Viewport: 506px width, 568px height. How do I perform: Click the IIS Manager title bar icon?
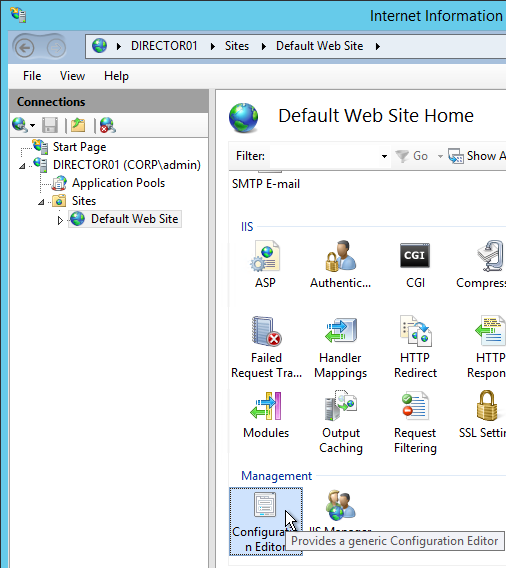tap(18, 15)
